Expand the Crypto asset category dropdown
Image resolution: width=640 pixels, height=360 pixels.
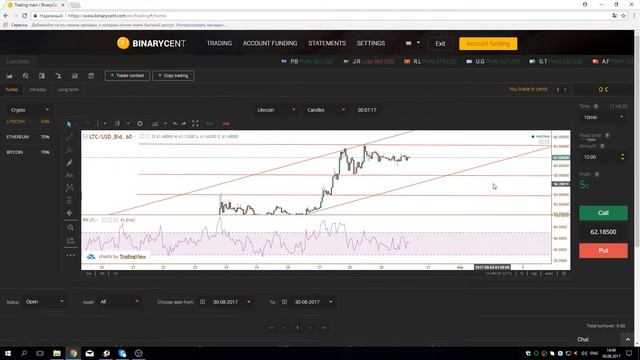click(29, 110)
